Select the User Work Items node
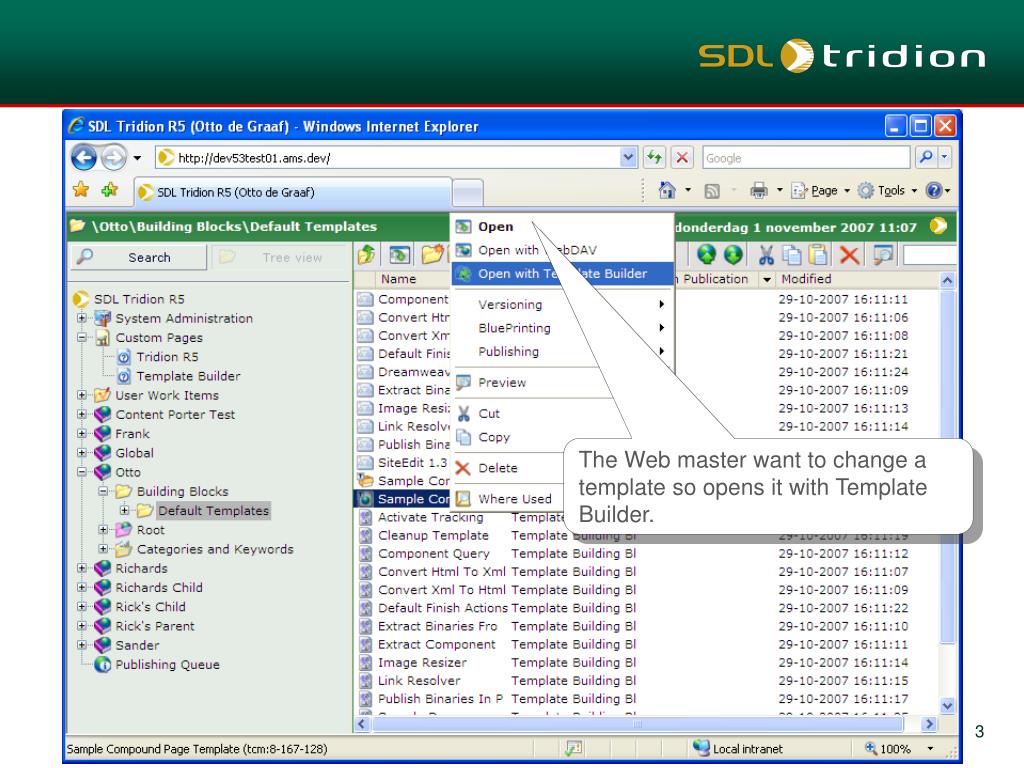 [167, 395]
